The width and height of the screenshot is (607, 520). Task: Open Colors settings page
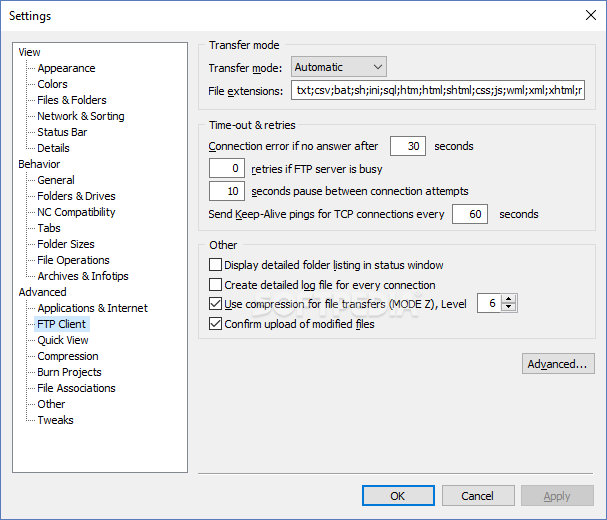[x=52, y=84]
